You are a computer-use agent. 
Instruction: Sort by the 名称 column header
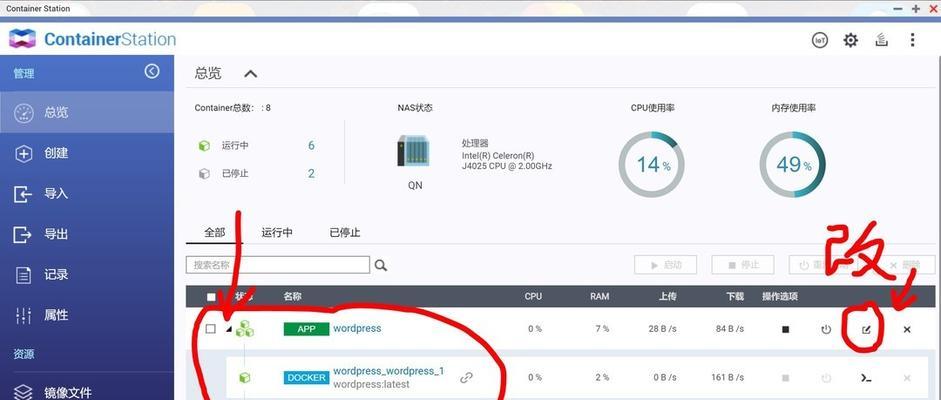click(x=292, y=296)
